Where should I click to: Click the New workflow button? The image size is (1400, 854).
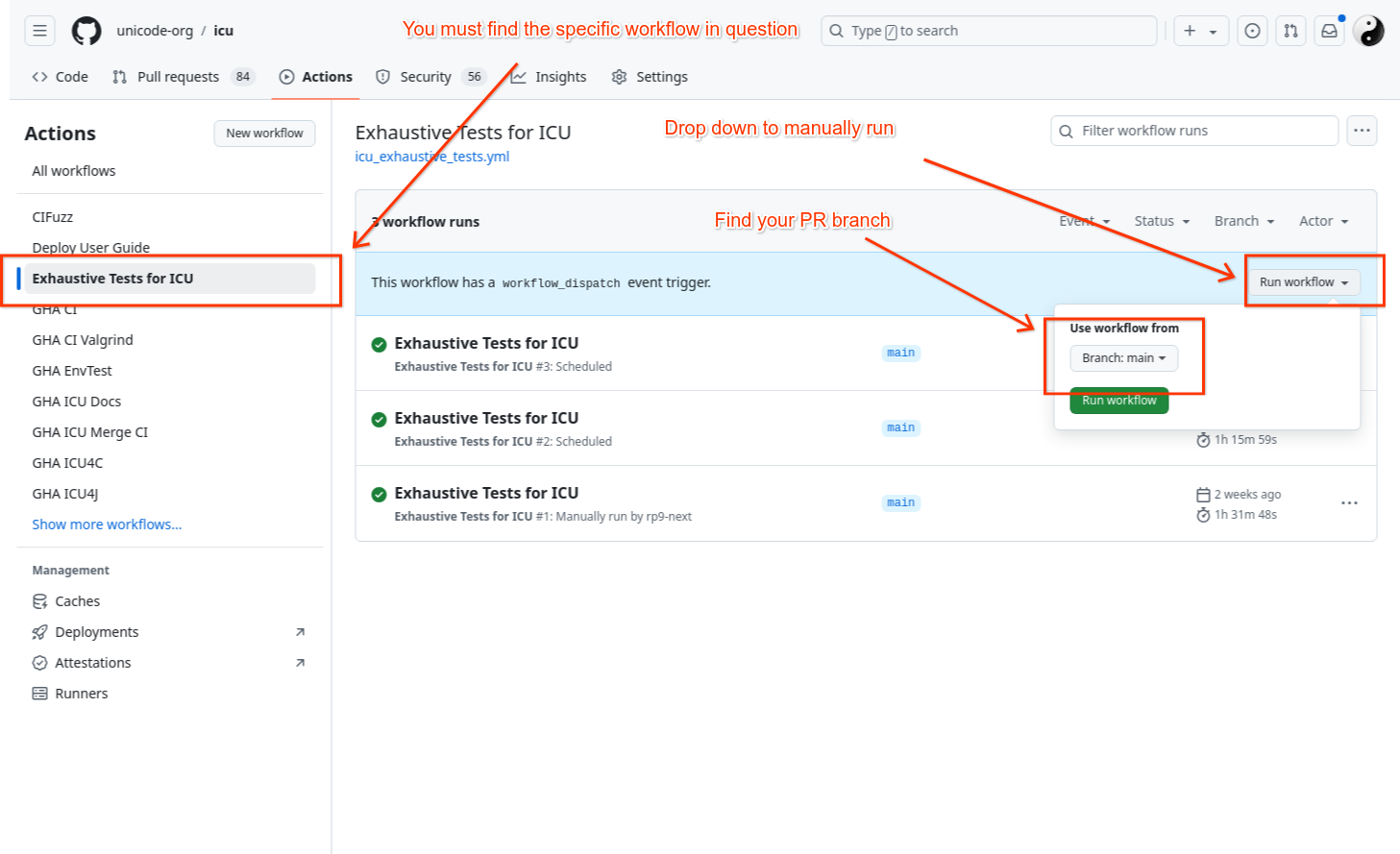pyautogui.click(x=264, y=134)
